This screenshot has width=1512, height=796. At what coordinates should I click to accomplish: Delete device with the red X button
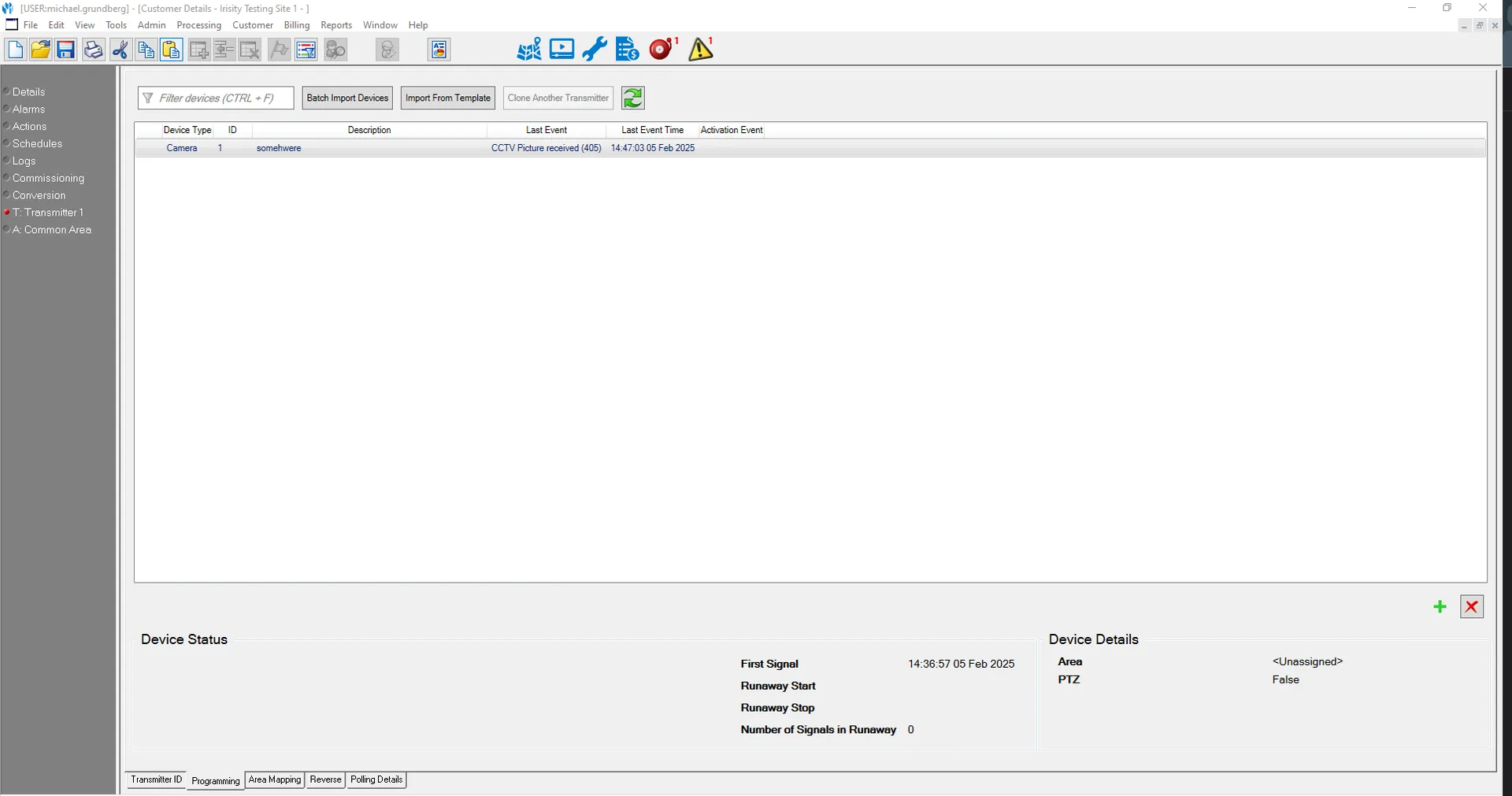click(x=1472, y=607)
